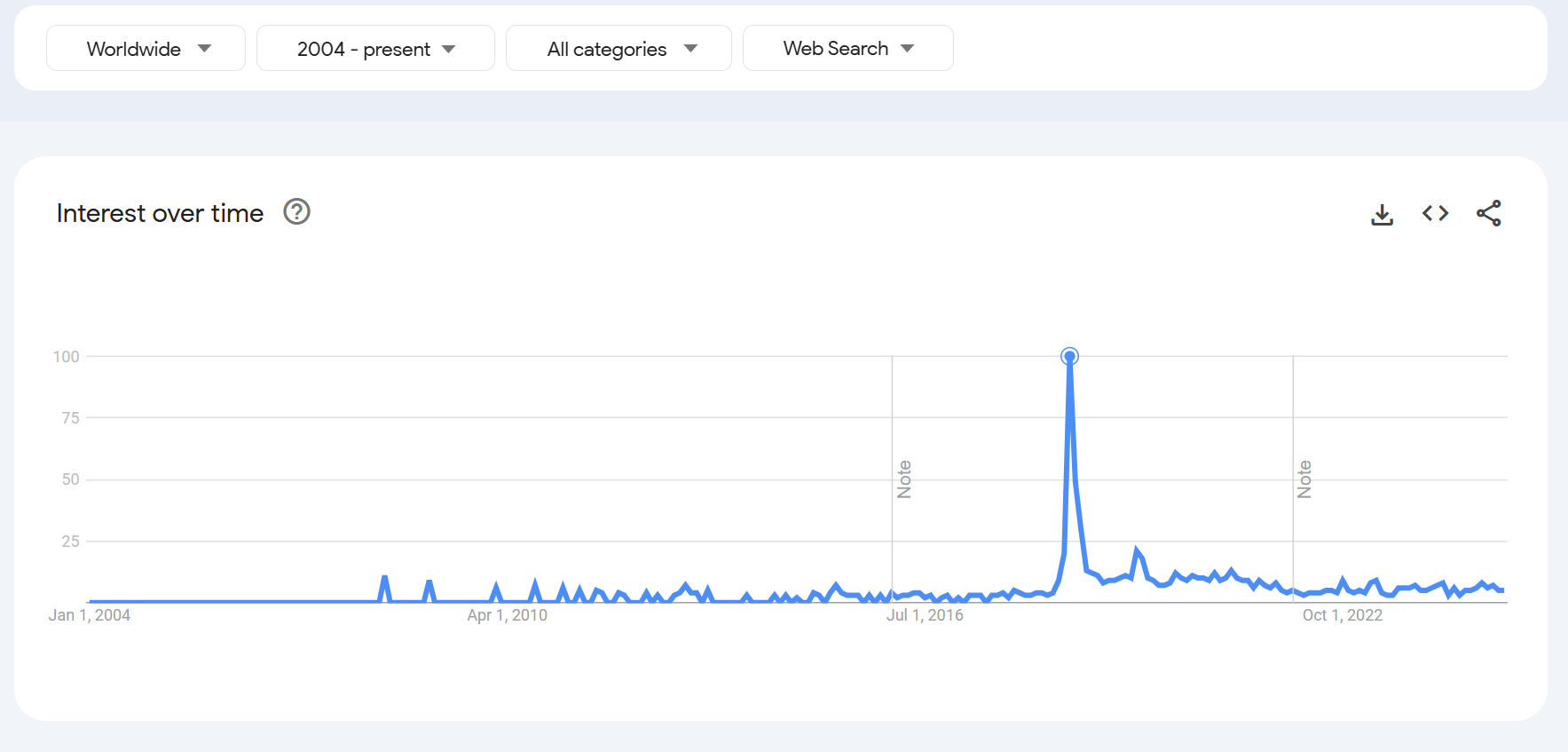Select the peak data point at 100
Viewport: 1568px width, 752px height.
pyautogui.click(x=1069, y=357)
